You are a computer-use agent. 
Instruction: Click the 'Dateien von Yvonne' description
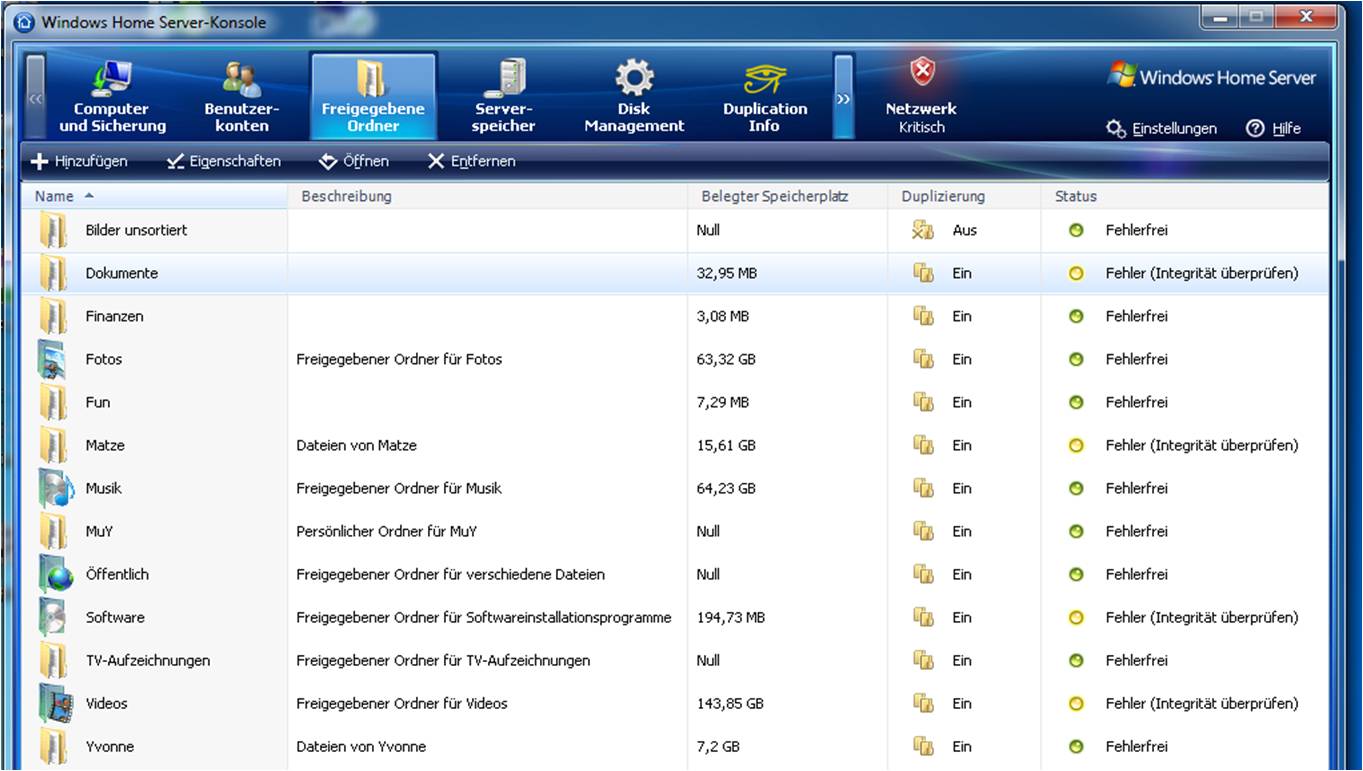click(361, 746)
